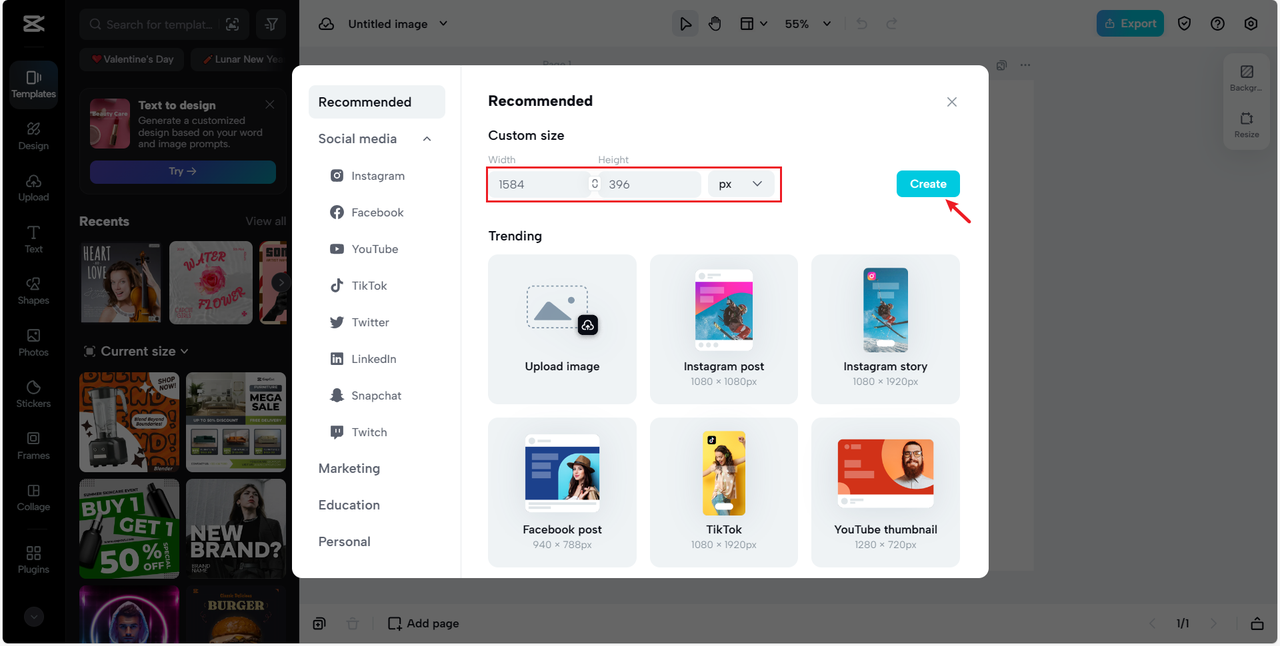Image resolution: width=1280 pixels, height=646 pixels.
Task: Close the Recommended size dialog
Action: pyautogui.click(x=952, y=102)
